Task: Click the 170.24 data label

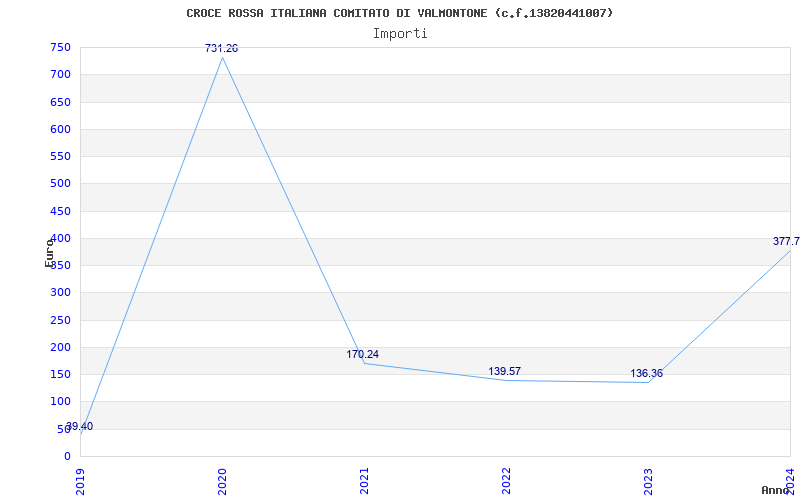Action: pos(363,354)
